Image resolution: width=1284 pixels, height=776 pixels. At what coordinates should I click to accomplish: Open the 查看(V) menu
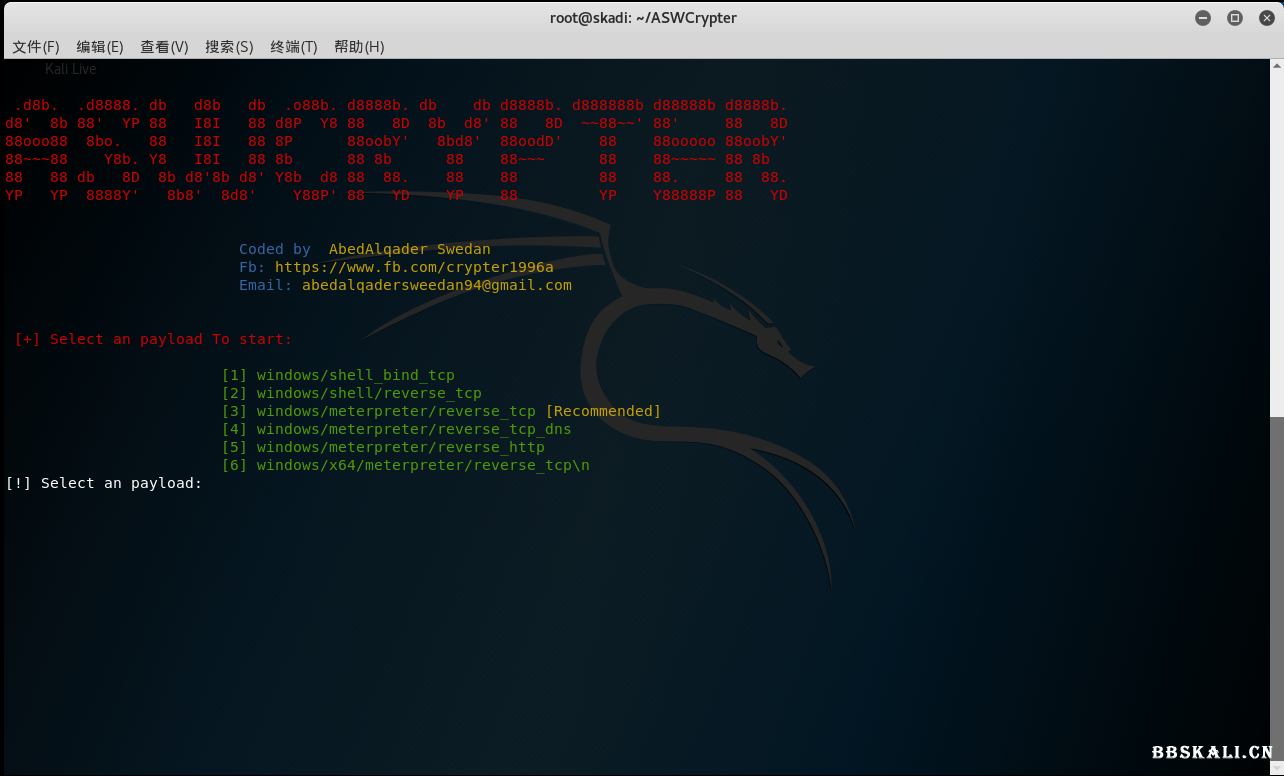pos(164,47)
